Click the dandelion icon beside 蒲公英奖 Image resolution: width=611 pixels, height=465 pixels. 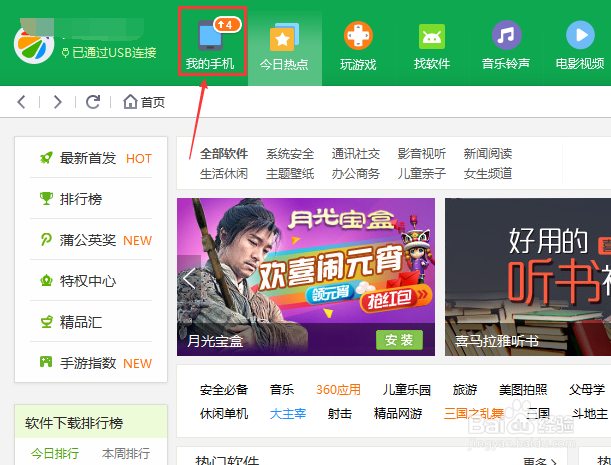pos(46,240)
